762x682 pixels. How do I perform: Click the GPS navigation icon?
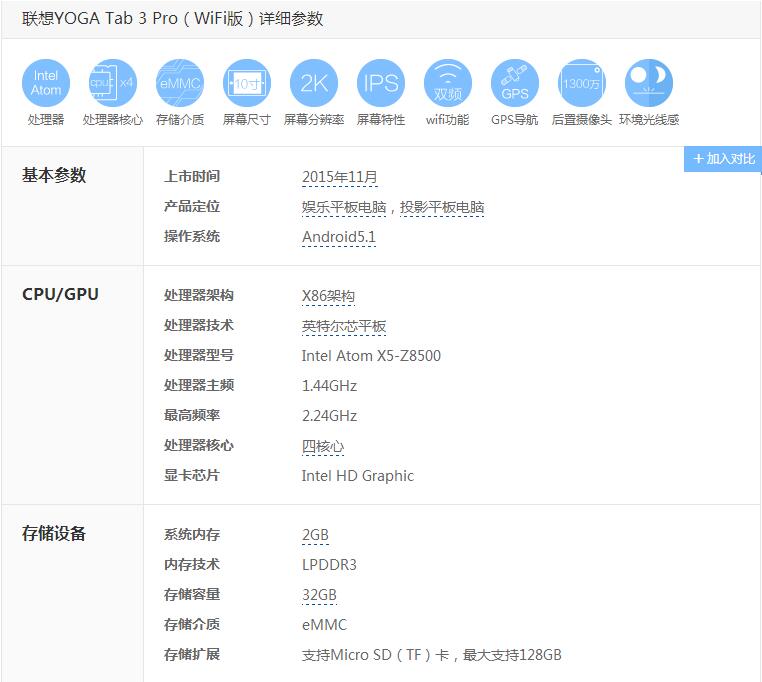[x=515, y=83]
